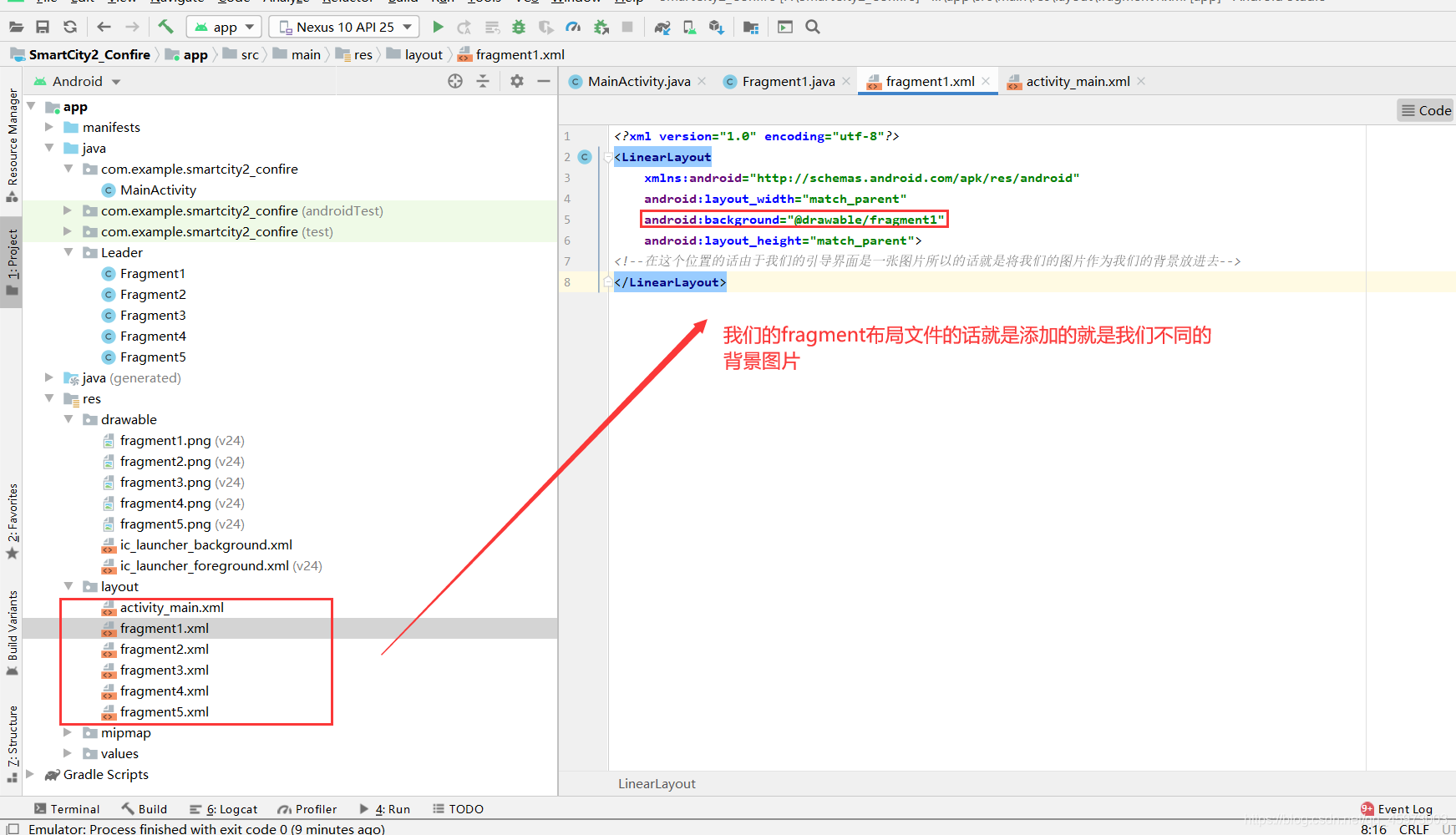The width and height of the screenshot is (1456, 835).
Task: Click the Debug app bug icon
Action: (519, 27)
